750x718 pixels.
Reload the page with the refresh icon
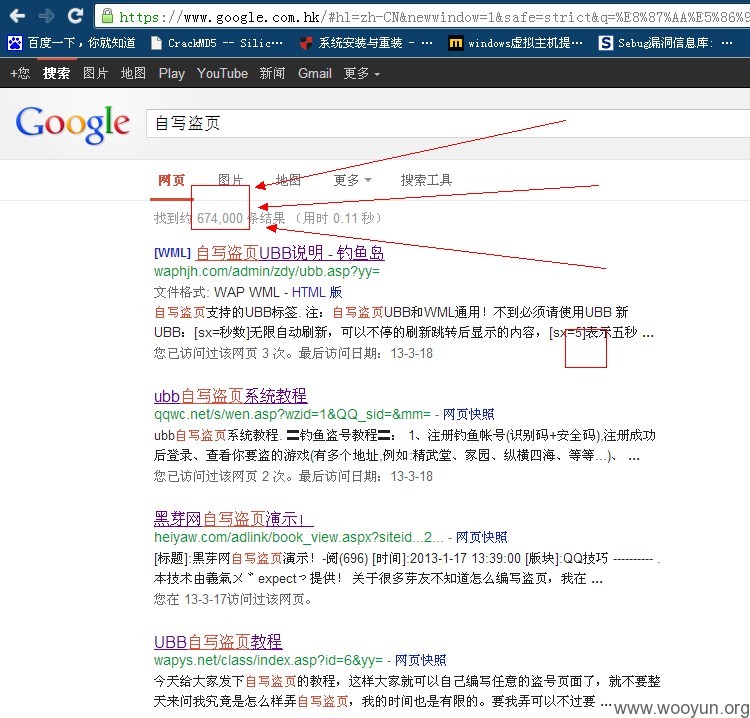[x=75, y=16]
